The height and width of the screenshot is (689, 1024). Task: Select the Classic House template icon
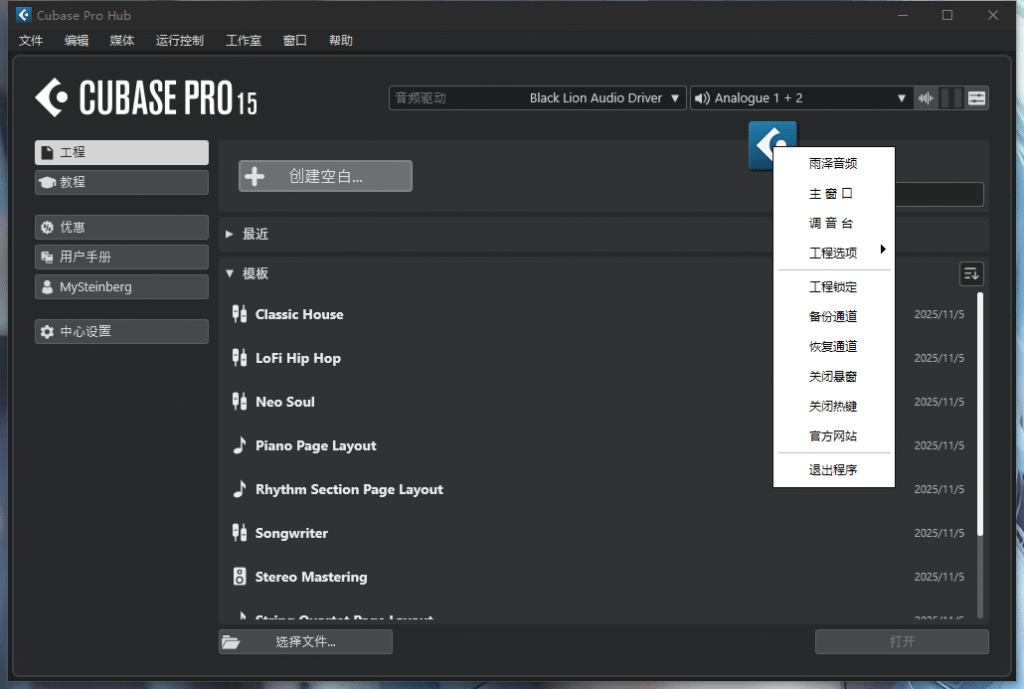240,313
